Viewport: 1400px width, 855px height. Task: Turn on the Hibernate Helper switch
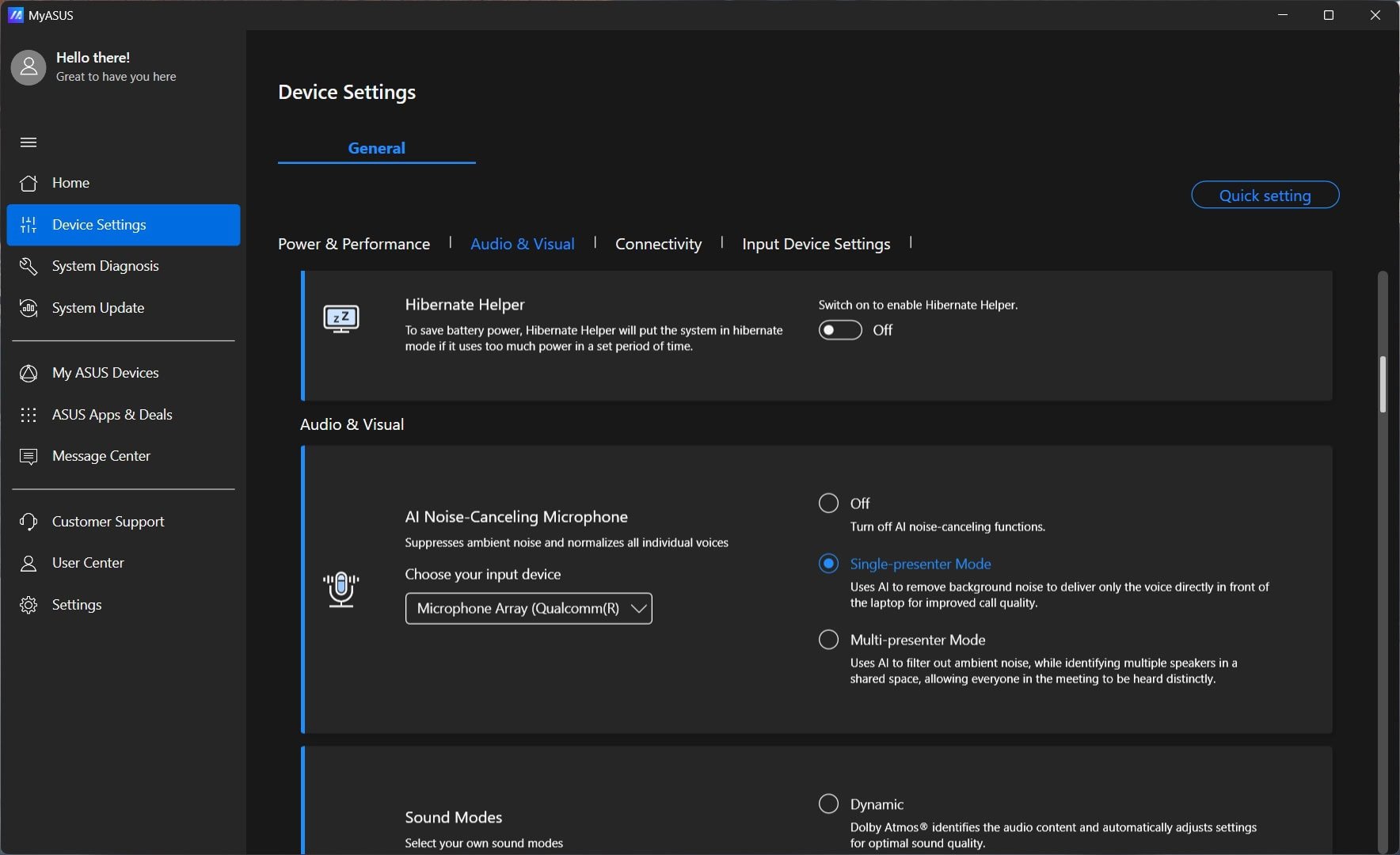840,330
